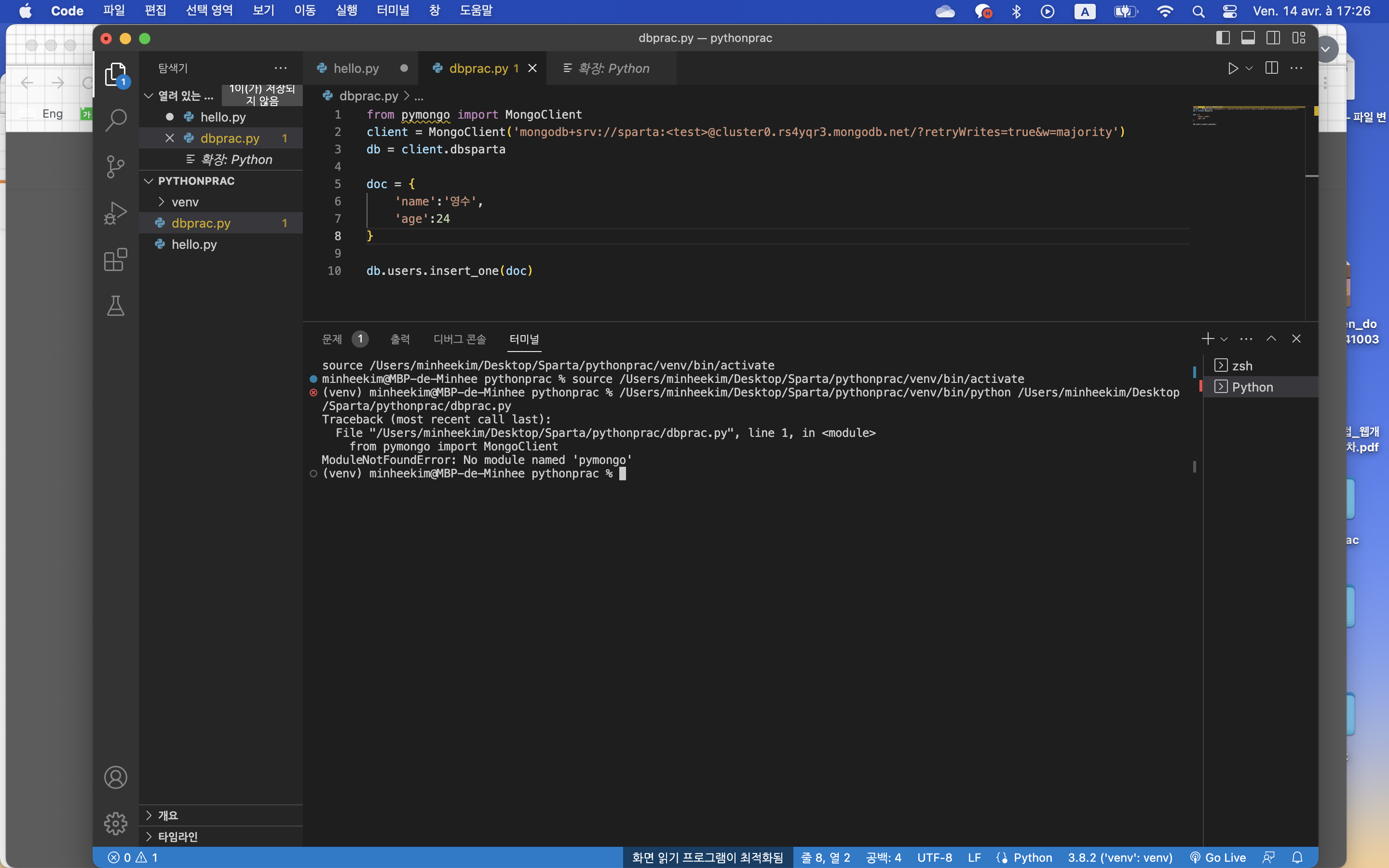Close the terminal panel
Image resolution: width=1389 pixels, height=868 pixels.
pyautogui.click(x=1296, y=339)
